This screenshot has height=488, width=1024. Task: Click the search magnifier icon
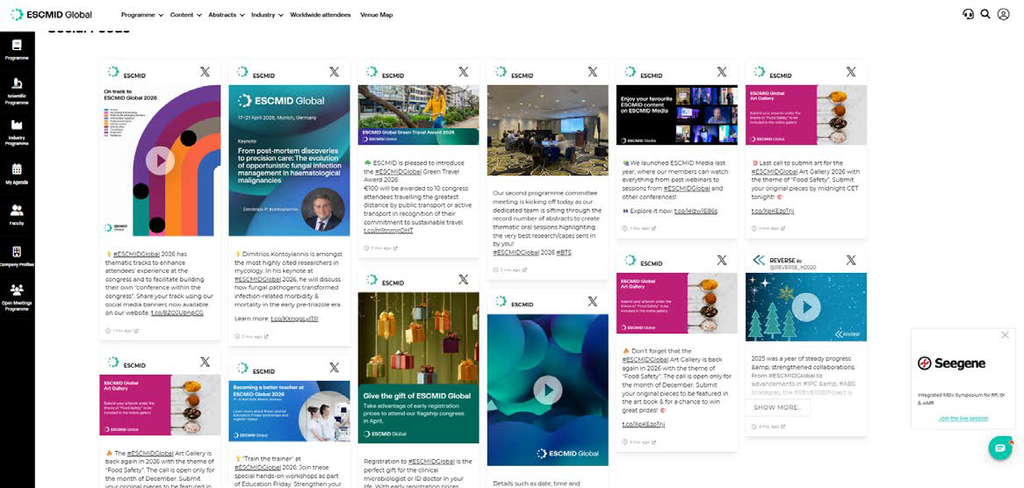click(985, 14)
